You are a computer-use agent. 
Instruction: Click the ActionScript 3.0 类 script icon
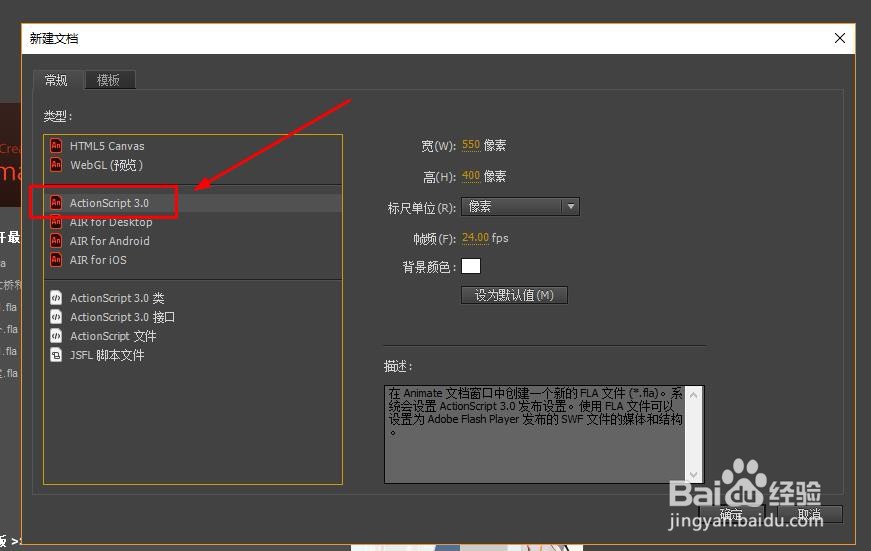[56, 298]
